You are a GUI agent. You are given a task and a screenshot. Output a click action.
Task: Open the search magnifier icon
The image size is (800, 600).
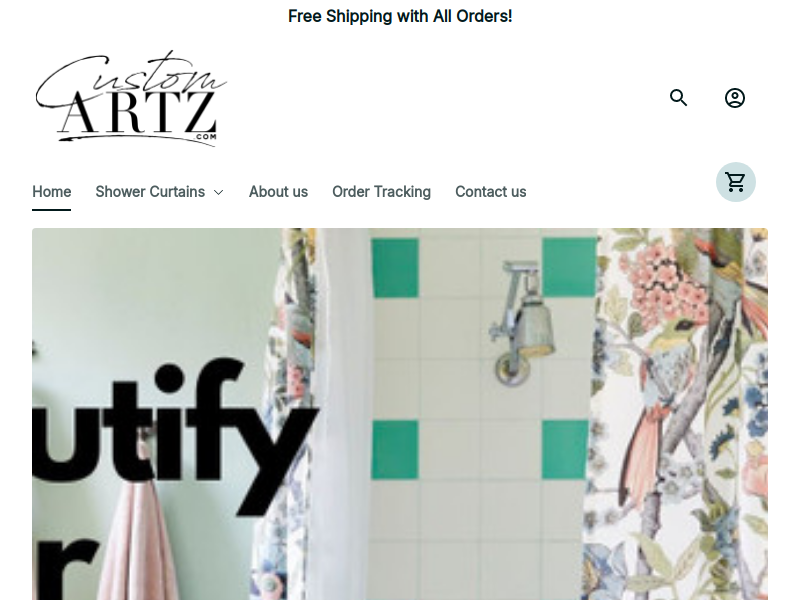(678, 97)
